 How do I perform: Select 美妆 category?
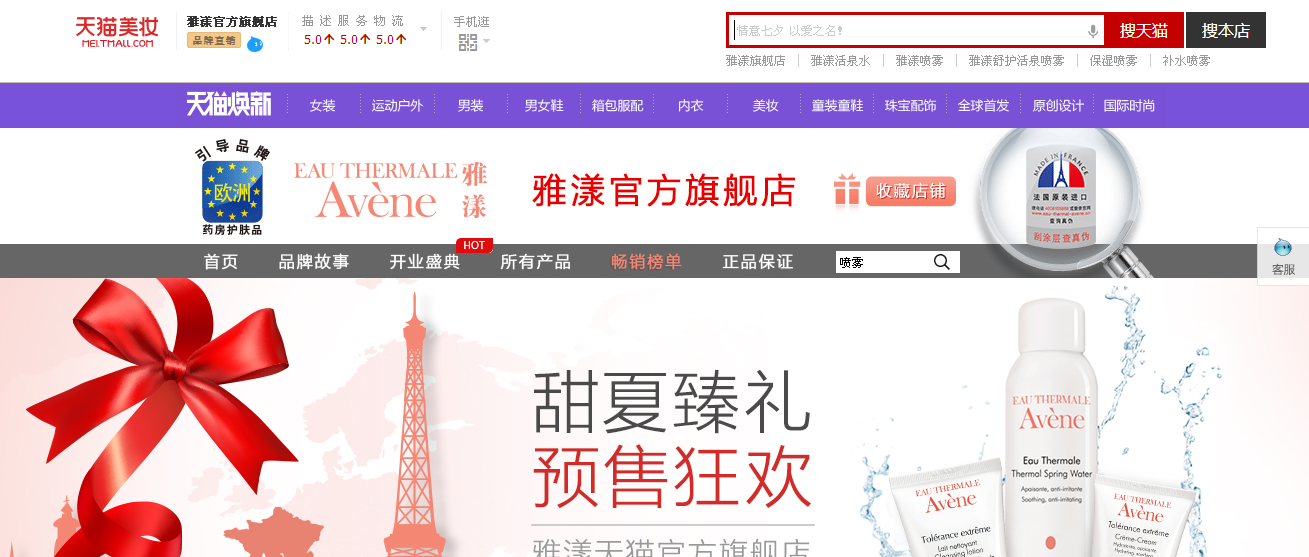tap(765, 106)
